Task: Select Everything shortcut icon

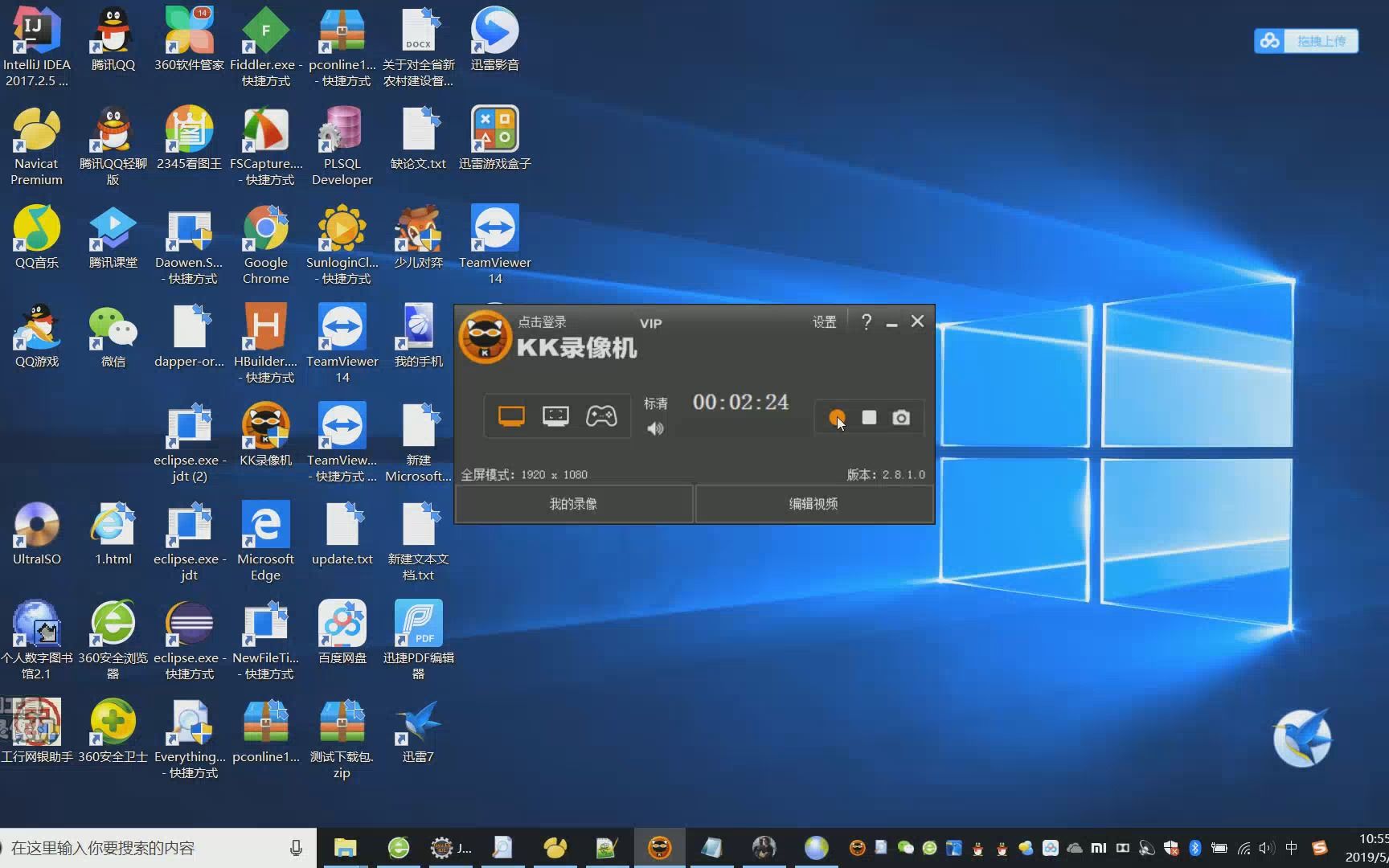Action: coord(190,739)
